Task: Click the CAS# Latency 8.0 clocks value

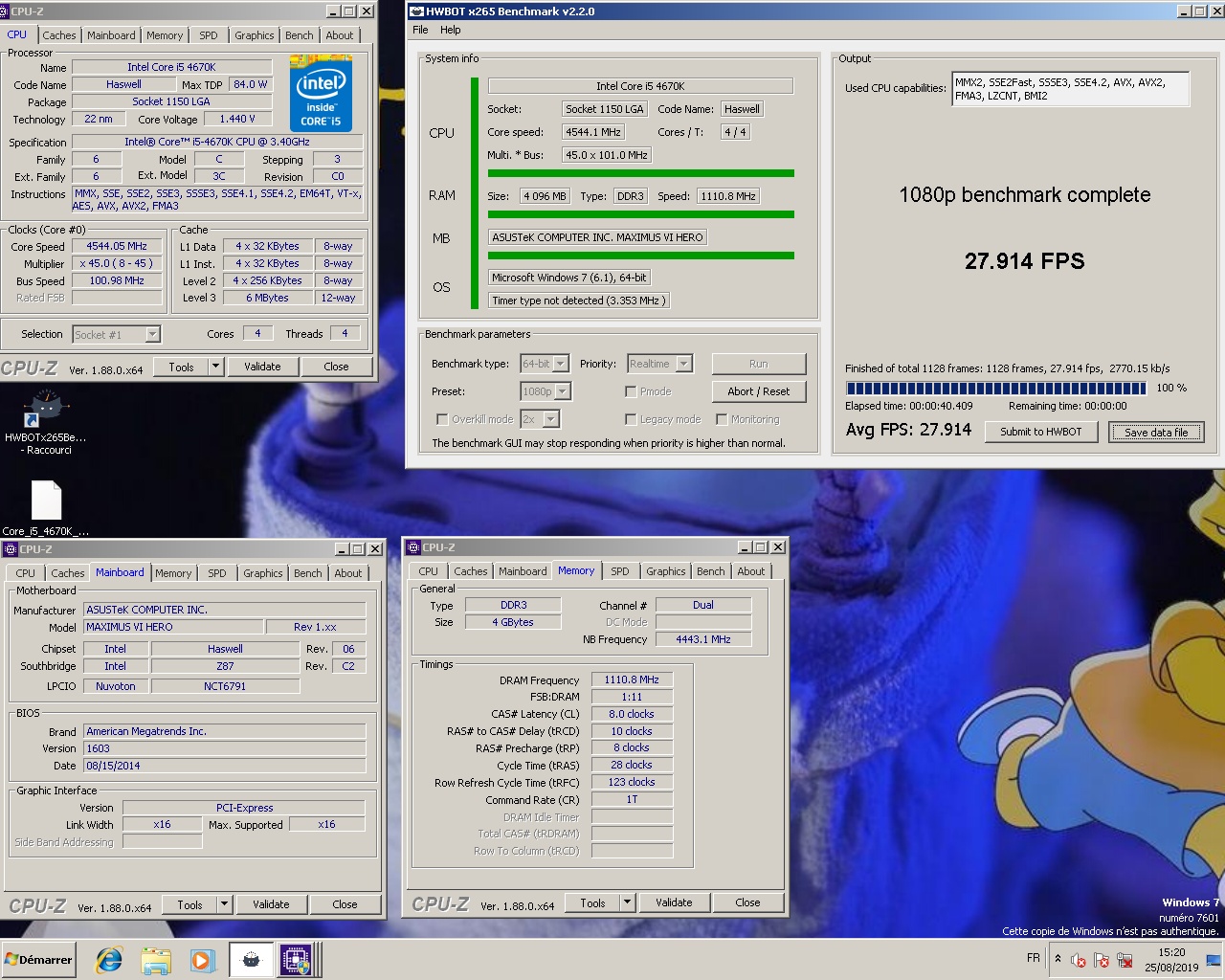Action: tap(632, 714)
